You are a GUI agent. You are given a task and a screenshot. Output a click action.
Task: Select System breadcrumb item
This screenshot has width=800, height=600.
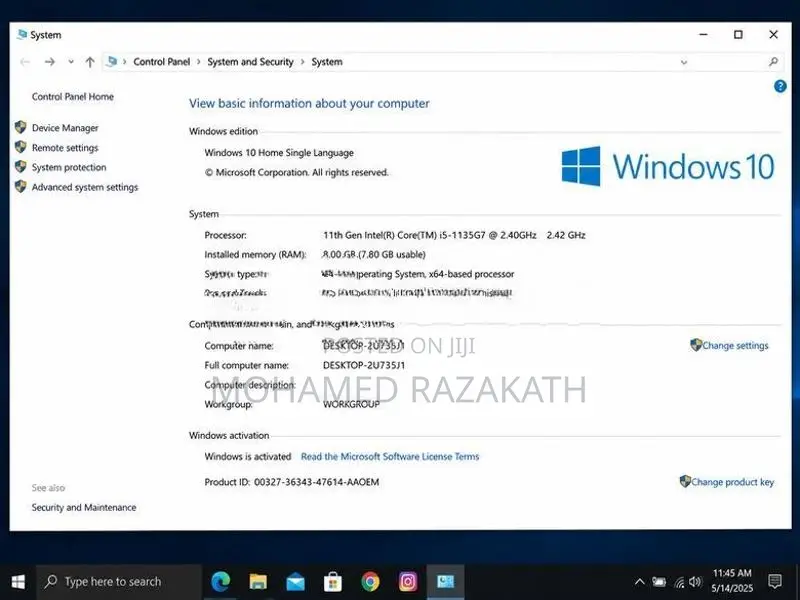[327, 62]
